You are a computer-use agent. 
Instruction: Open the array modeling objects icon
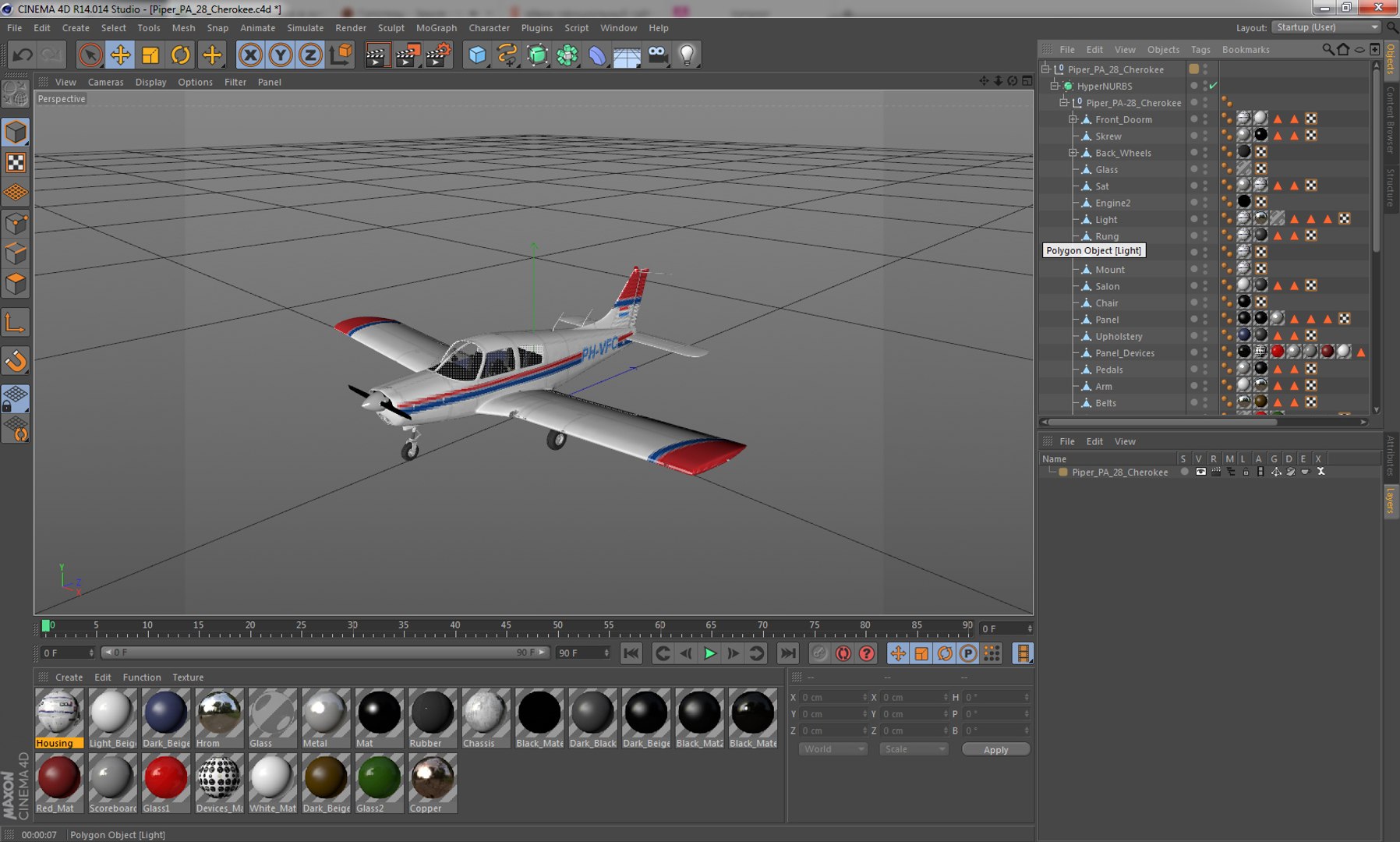click(x=567, y=55)
